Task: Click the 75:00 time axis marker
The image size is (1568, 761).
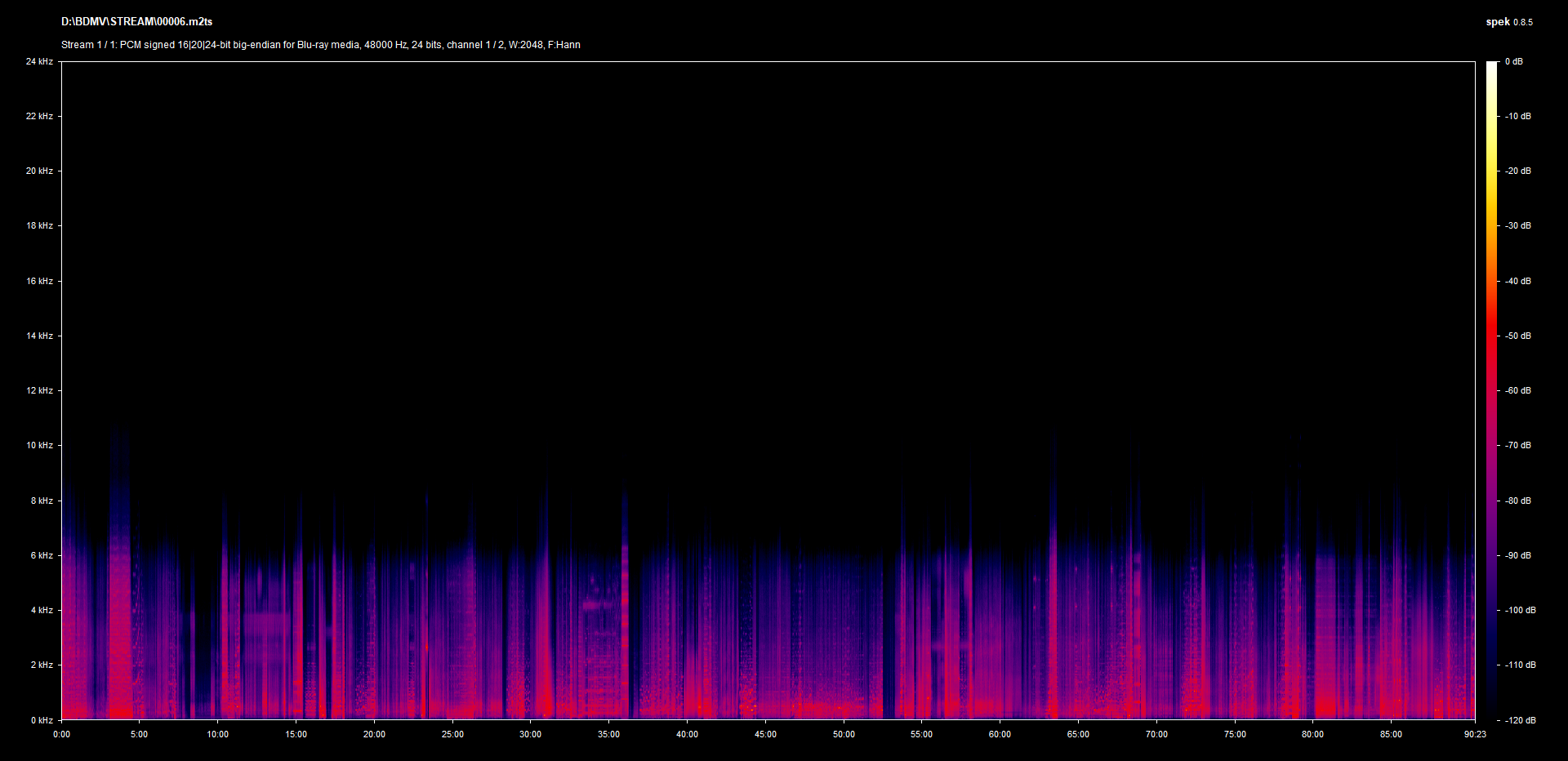Action: tap(1235, 734)
